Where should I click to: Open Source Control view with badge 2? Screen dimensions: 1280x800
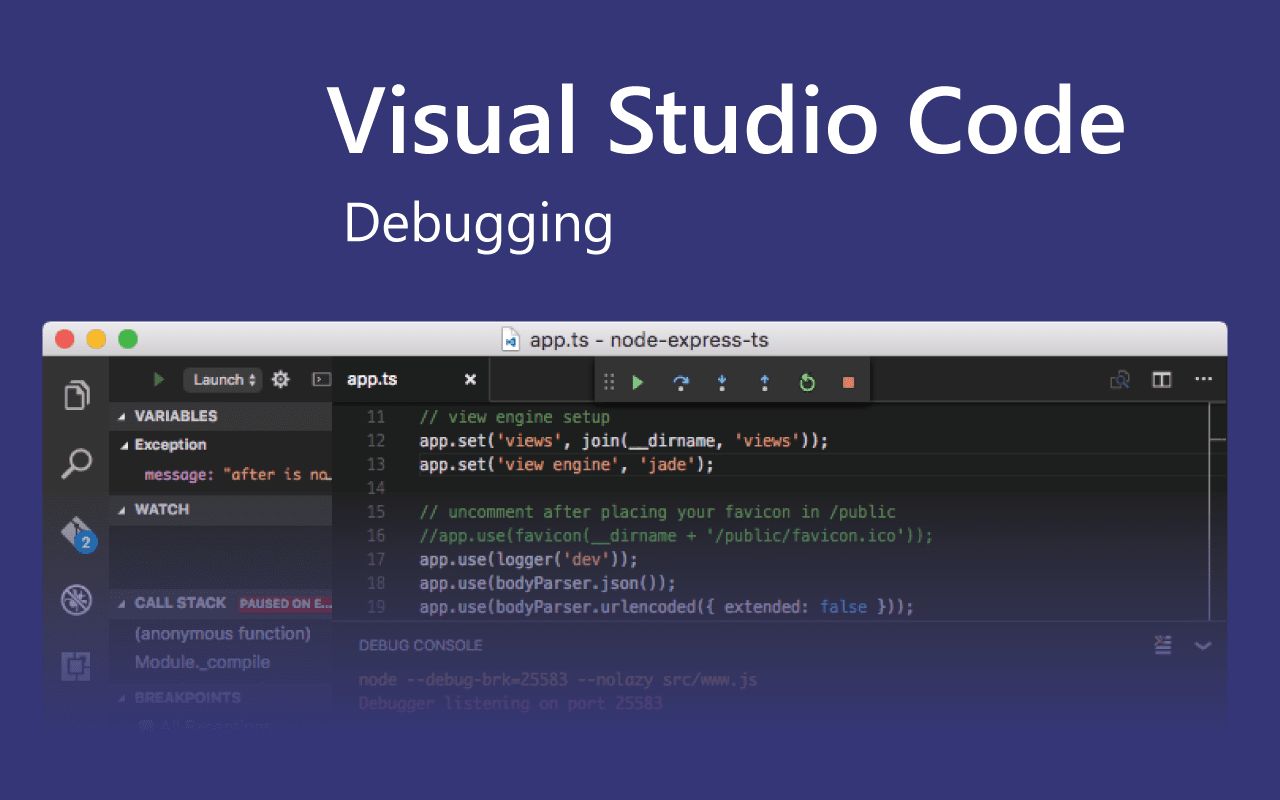point(78,534)
